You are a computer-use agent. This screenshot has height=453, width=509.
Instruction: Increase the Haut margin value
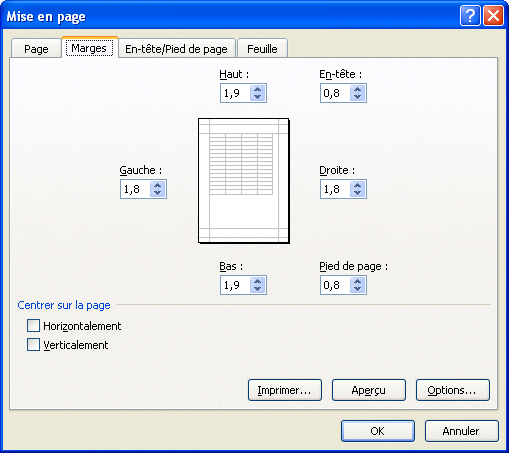257,89
